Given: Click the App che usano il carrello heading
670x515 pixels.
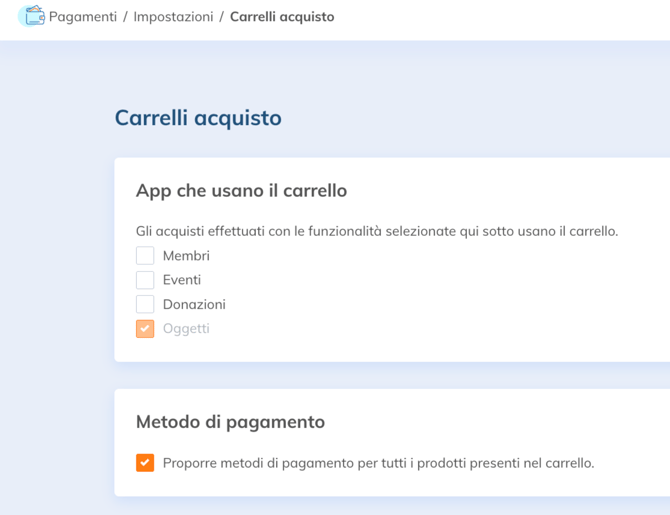Looking at the screenshot, I should (x=241, y=190).
